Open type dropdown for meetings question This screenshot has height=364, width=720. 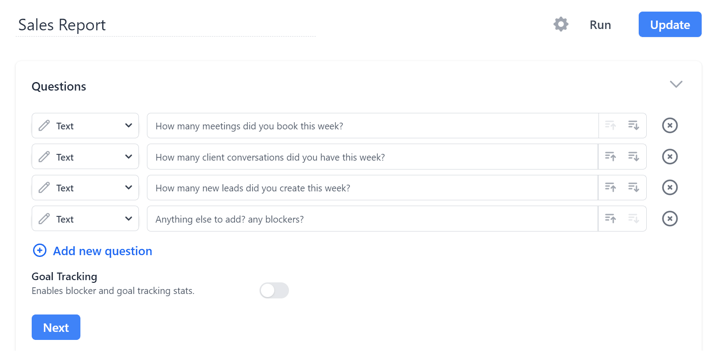85,126
